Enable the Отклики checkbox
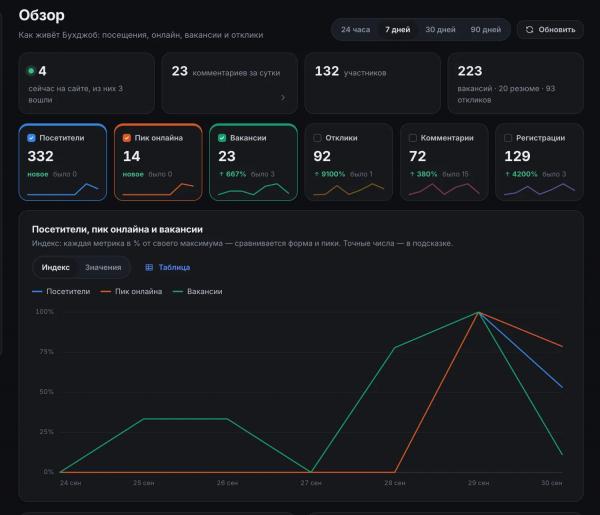The image size is (600, 515). click(317, 138)
